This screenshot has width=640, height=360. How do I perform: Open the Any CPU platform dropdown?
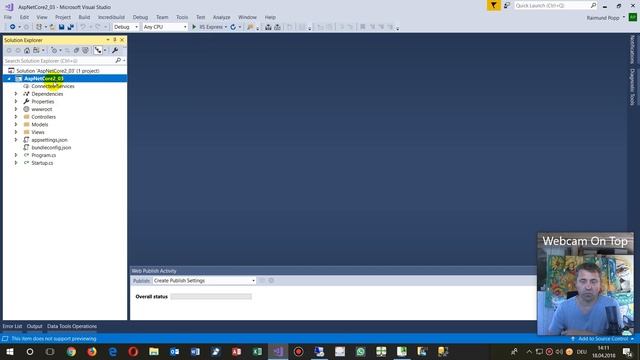165,27
